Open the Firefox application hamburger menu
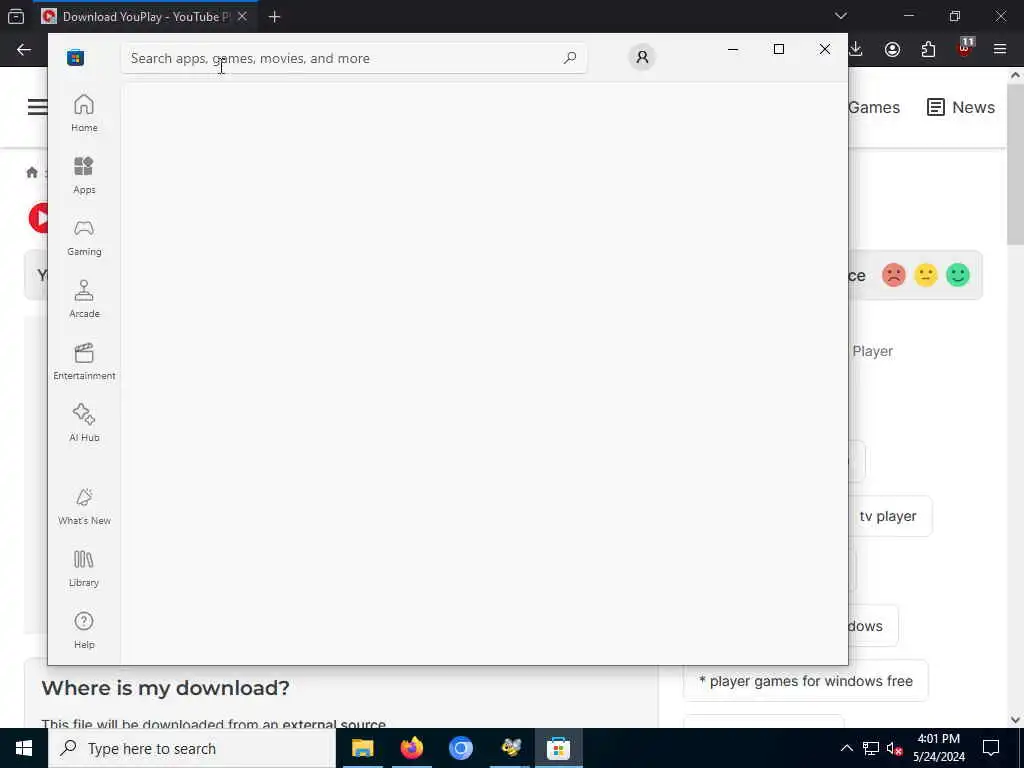Image resolution: width=1024 pixels, height=768 pixels. point(1000,49)
